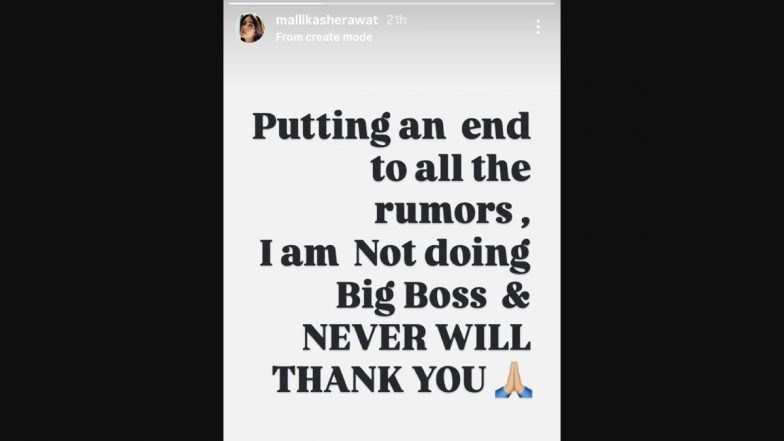This screenshot has height=441, width=784.
Task: Click the I am Not doing line
Action: click(x=395, y=254)
